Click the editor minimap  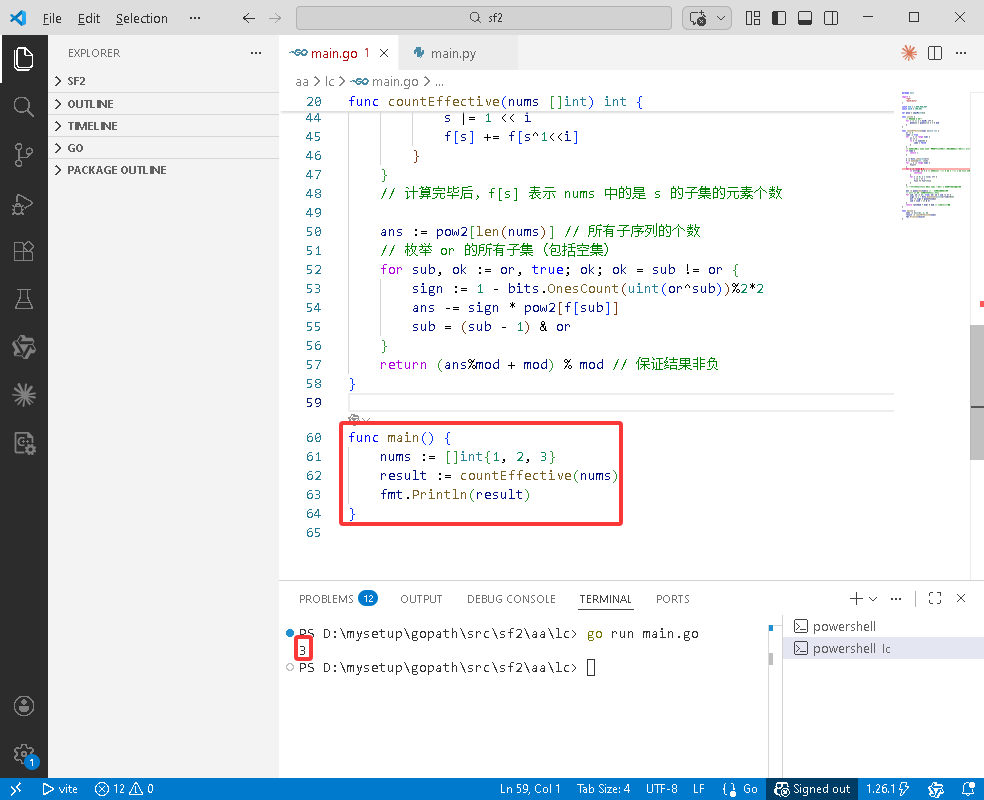(x=935, y=154)
